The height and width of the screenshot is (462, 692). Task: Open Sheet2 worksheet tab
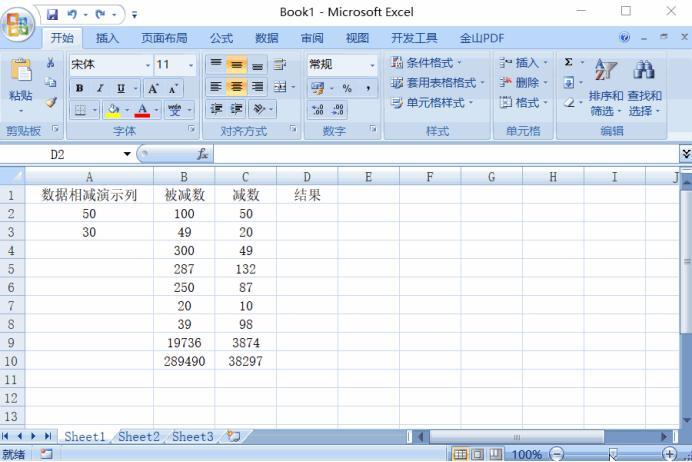point(139,436)
